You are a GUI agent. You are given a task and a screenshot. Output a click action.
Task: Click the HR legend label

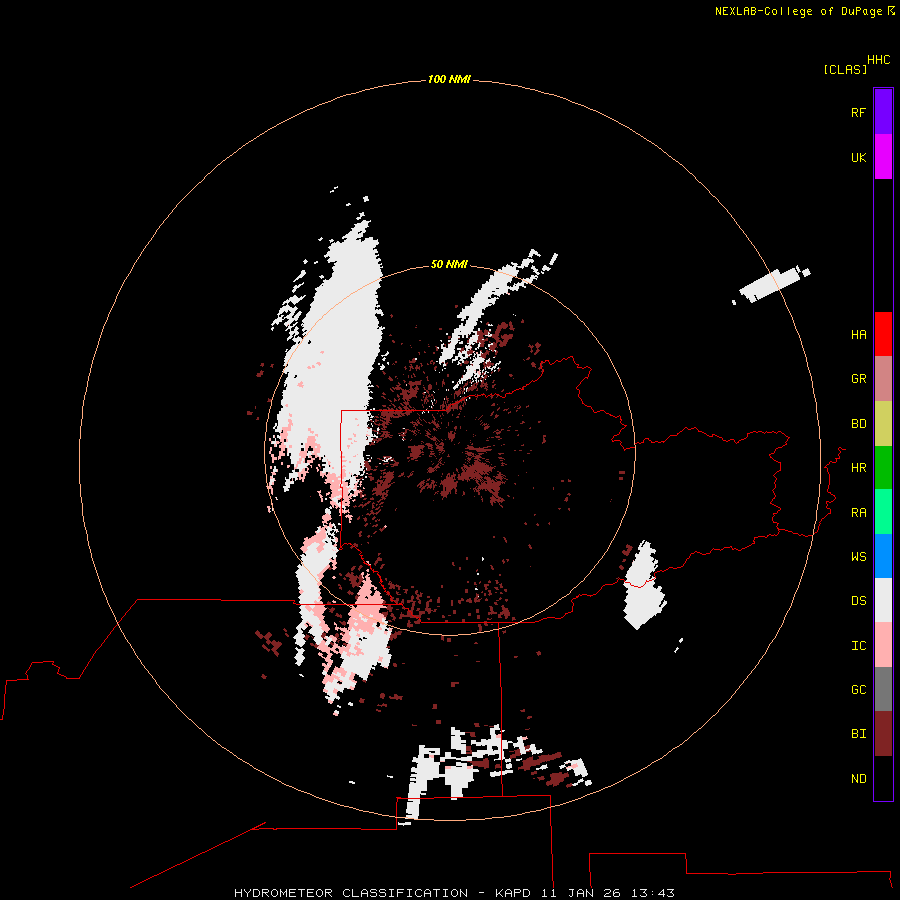click(x=859, y=468)
